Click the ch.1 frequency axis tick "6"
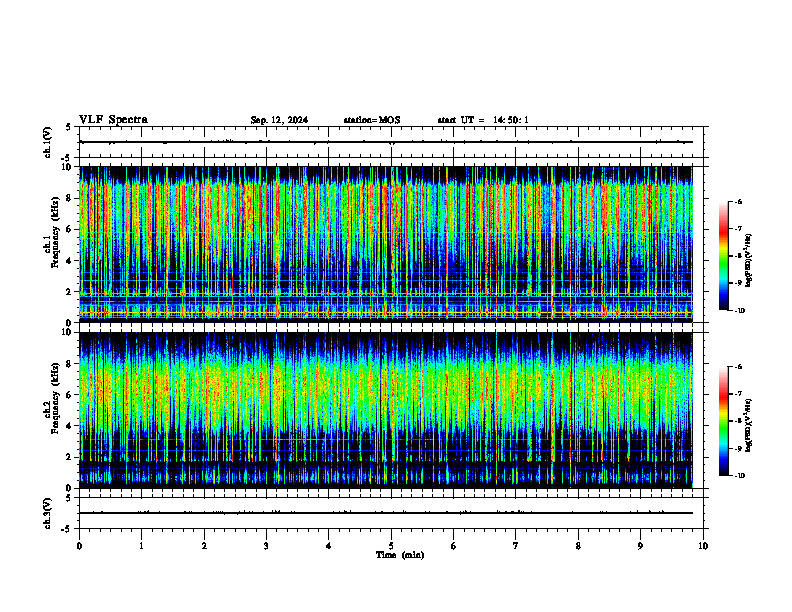This screenshot has width=792, height=612. pyautogui.click(x=69, y=229)
